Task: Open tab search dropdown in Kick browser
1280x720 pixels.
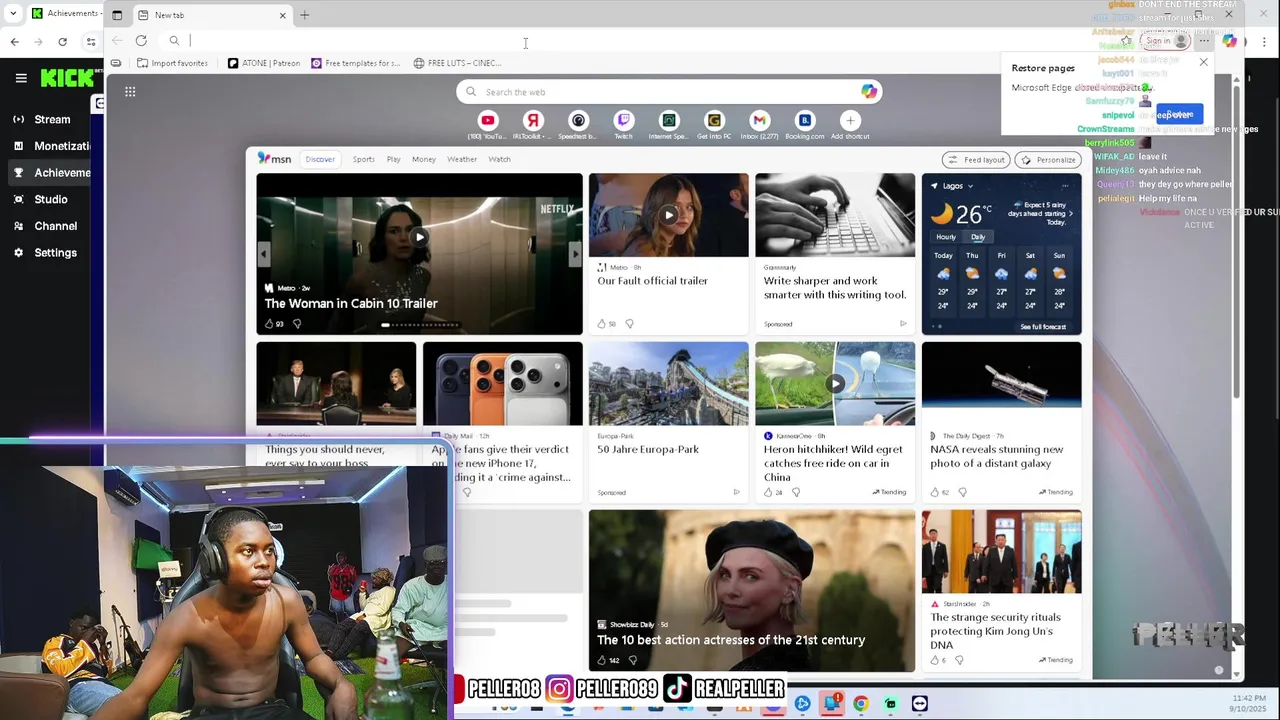Action: [13, 14]
